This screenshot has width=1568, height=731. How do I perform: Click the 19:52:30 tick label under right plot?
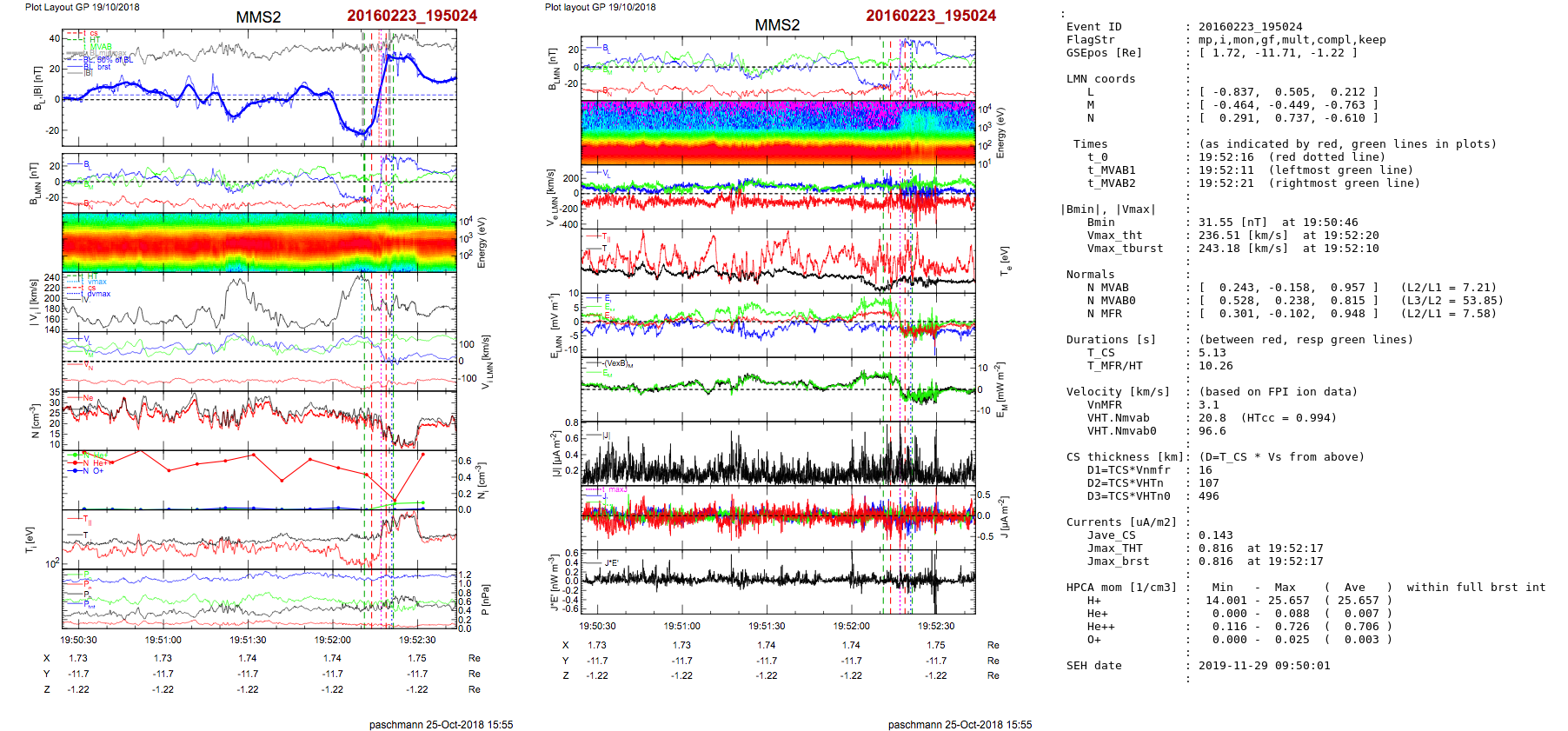click(x=936, y=626)
